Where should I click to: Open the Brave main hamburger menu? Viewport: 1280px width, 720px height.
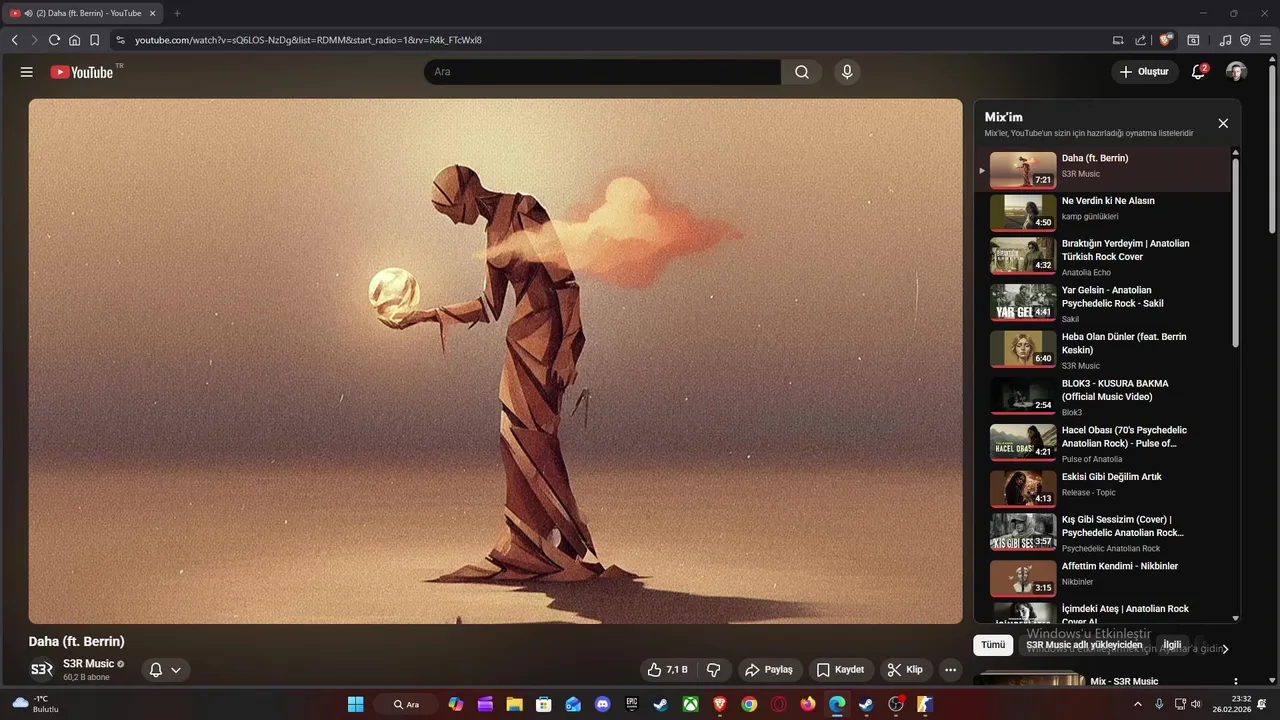point(1266,40)
